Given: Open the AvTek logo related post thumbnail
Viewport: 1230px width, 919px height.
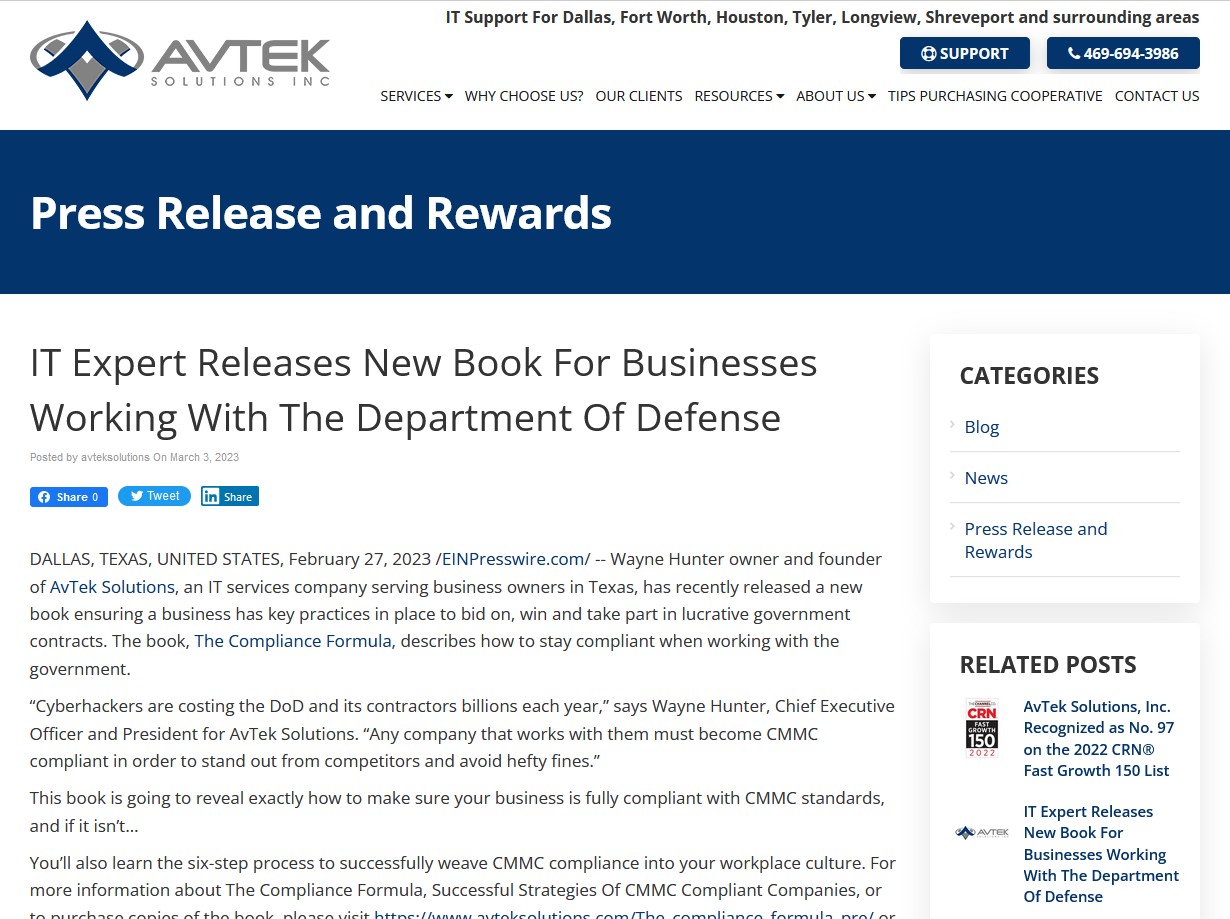Looking at the screenshot, I should 981,832.
